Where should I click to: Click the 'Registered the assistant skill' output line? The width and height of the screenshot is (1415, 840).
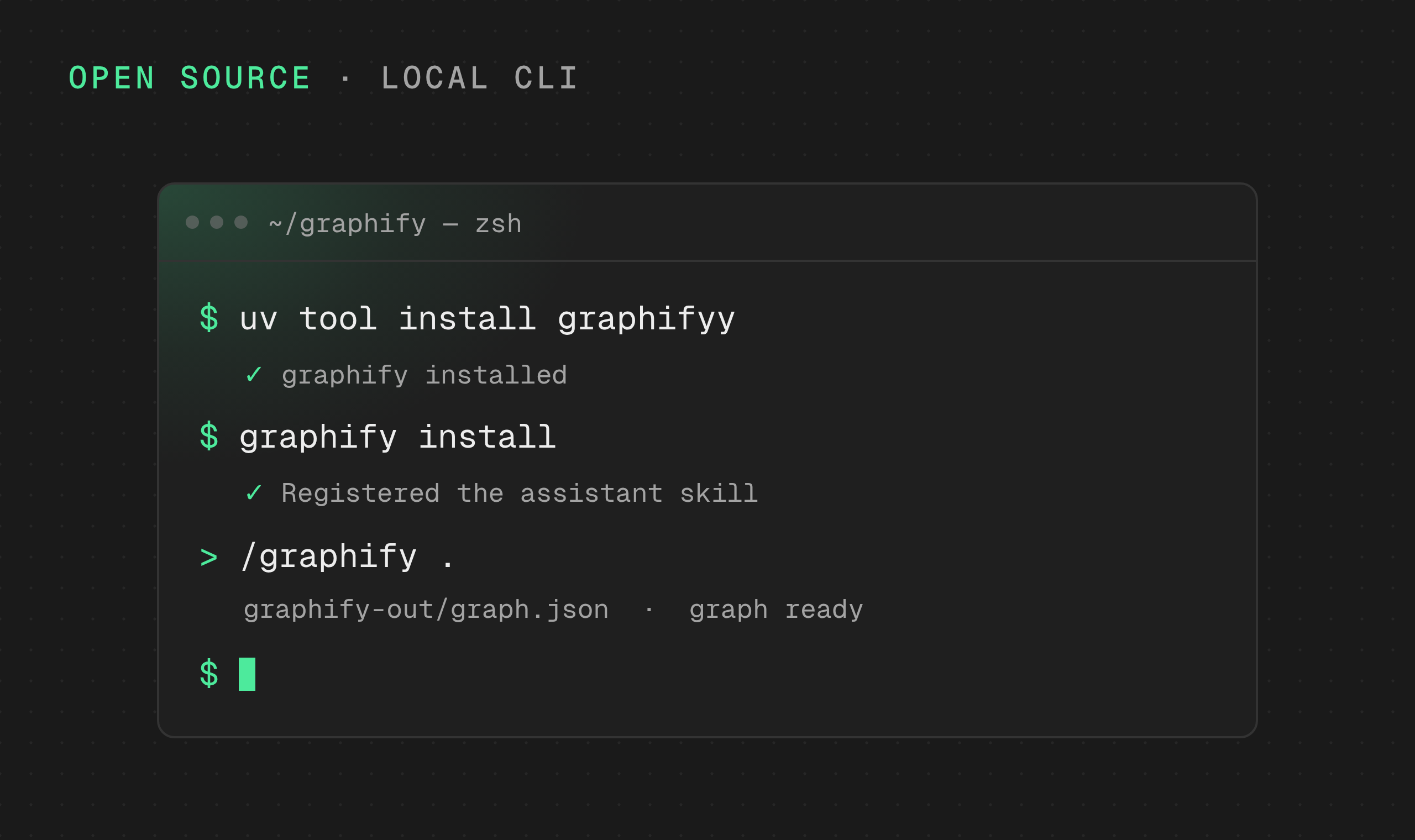pyautogui.click(x=520, y=494)
